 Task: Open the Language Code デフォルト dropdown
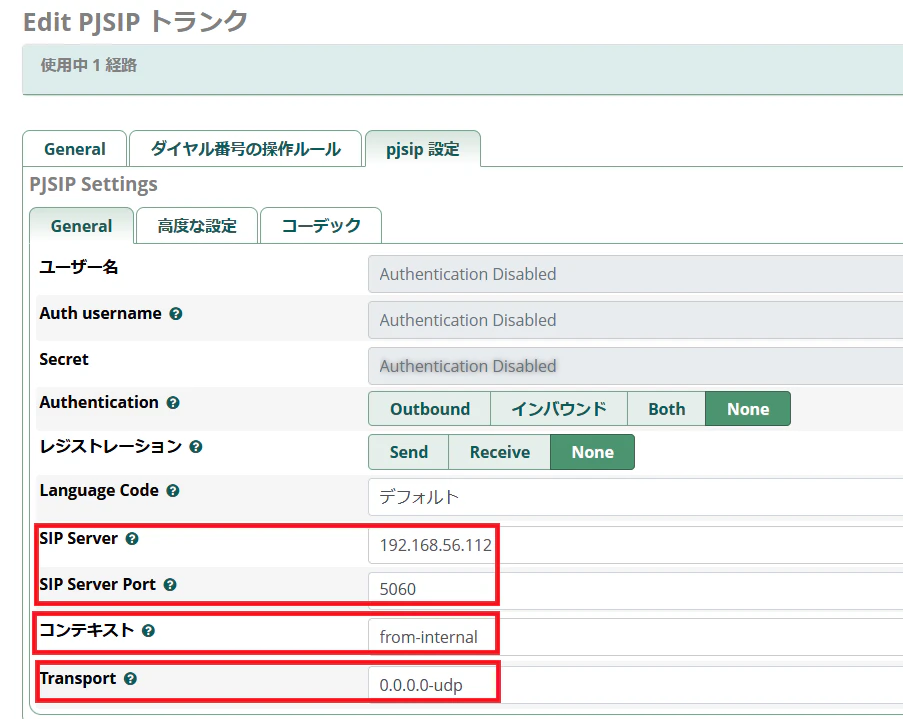pyautogui.click(x=636, y=497)
